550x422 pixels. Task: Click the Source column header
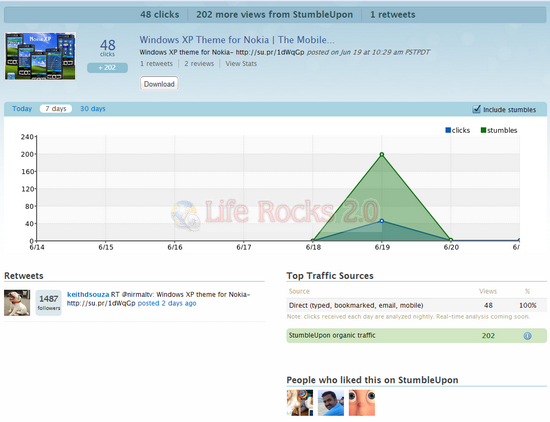[x=299, y=291]
